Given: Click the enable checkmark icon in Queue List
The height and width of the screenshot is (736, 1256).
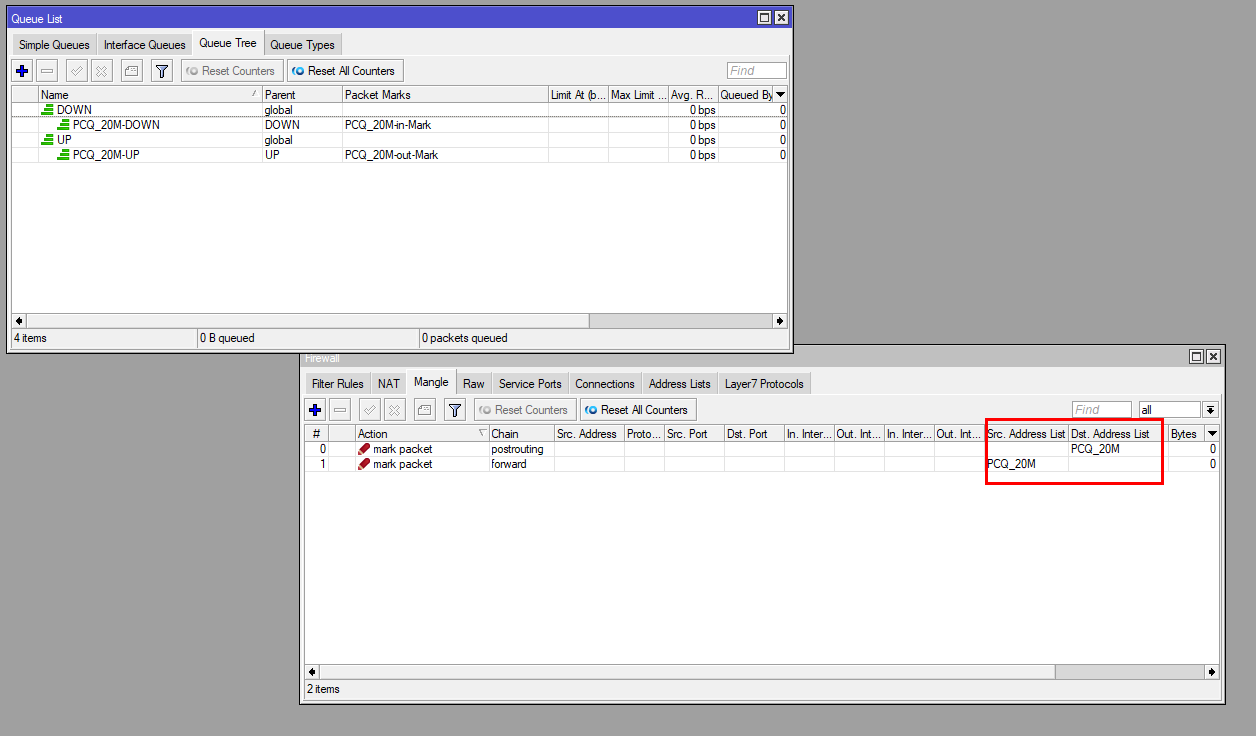Looking at the screenshot, I should pyautogui.click(x=76, y=71).
